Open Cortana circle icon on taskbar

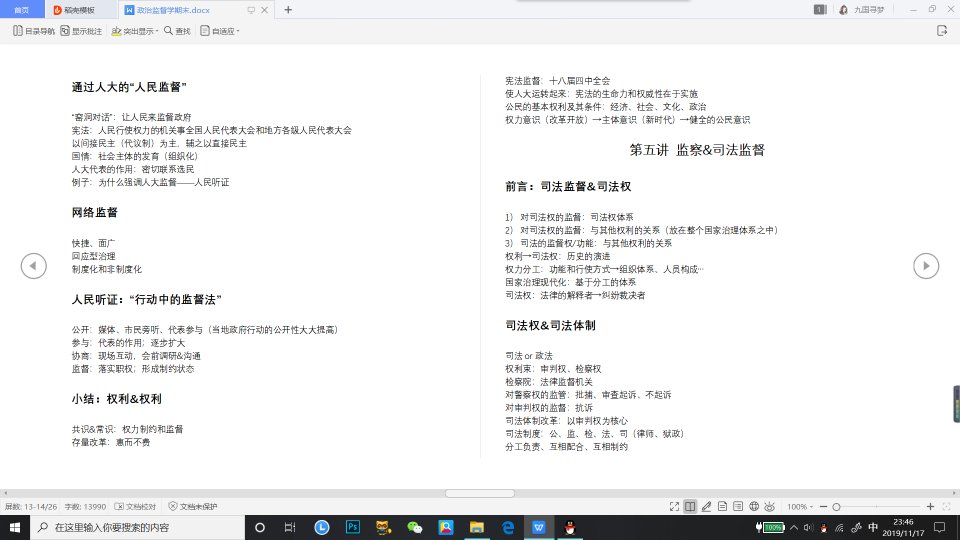260,527
